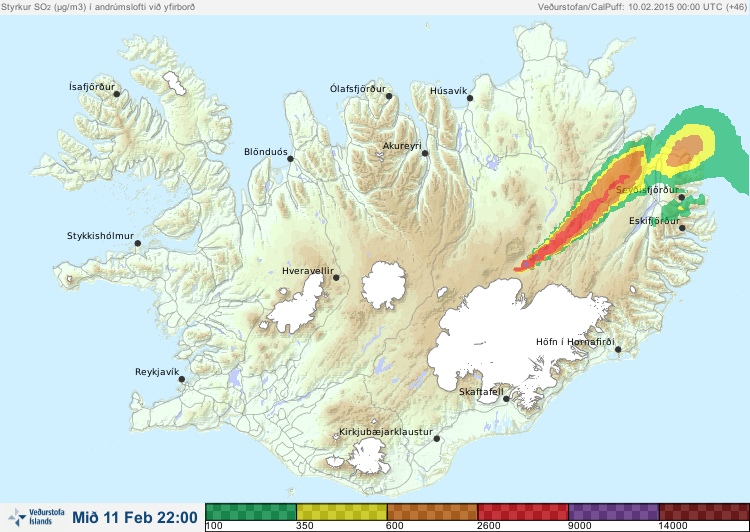Click the Reykjavík text label

(x=157, y=372)
